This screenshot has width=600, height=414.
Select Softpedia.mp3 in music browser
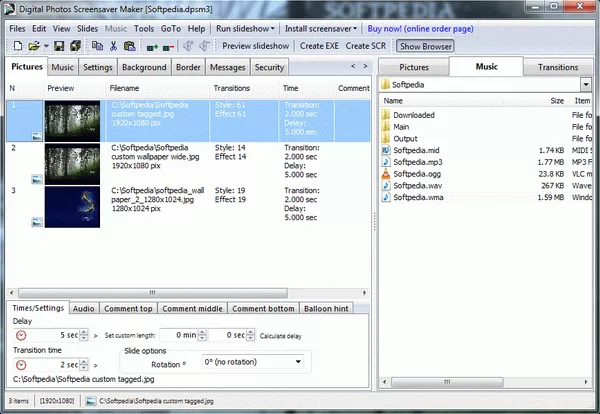[x=417, y=162]
